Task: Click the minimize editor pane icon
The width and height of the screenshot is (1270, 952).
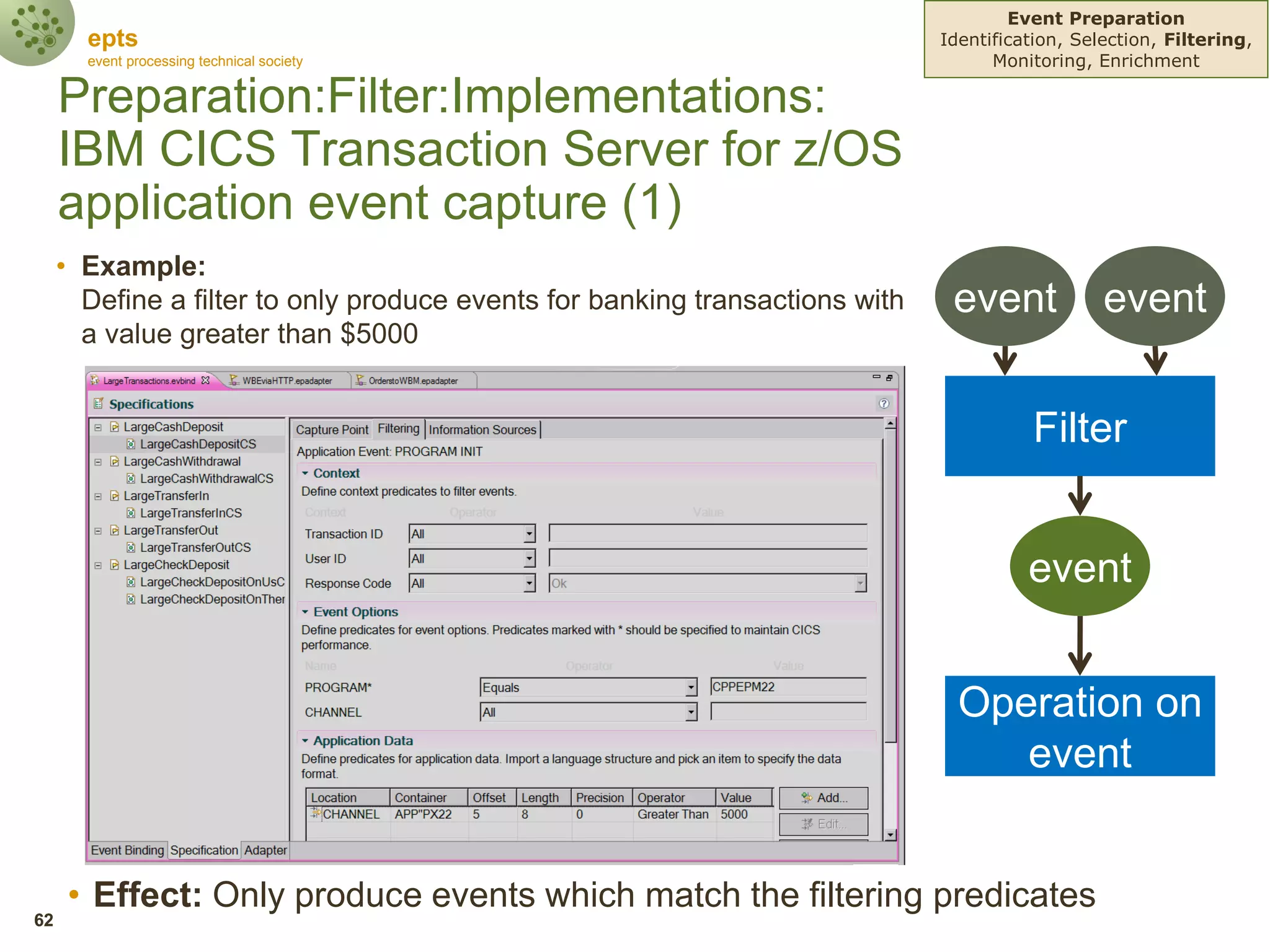Action: [x=876, y=377]
